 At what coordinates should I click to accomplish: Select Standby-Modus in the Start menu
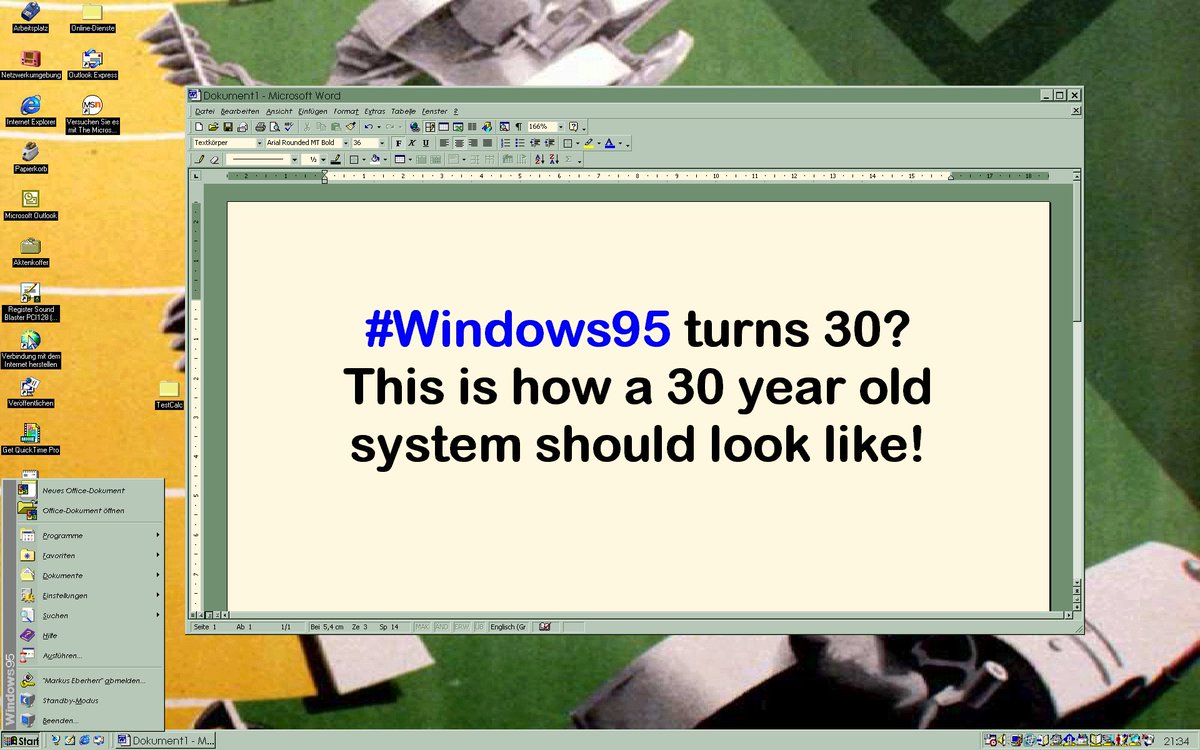coord(90,700)
